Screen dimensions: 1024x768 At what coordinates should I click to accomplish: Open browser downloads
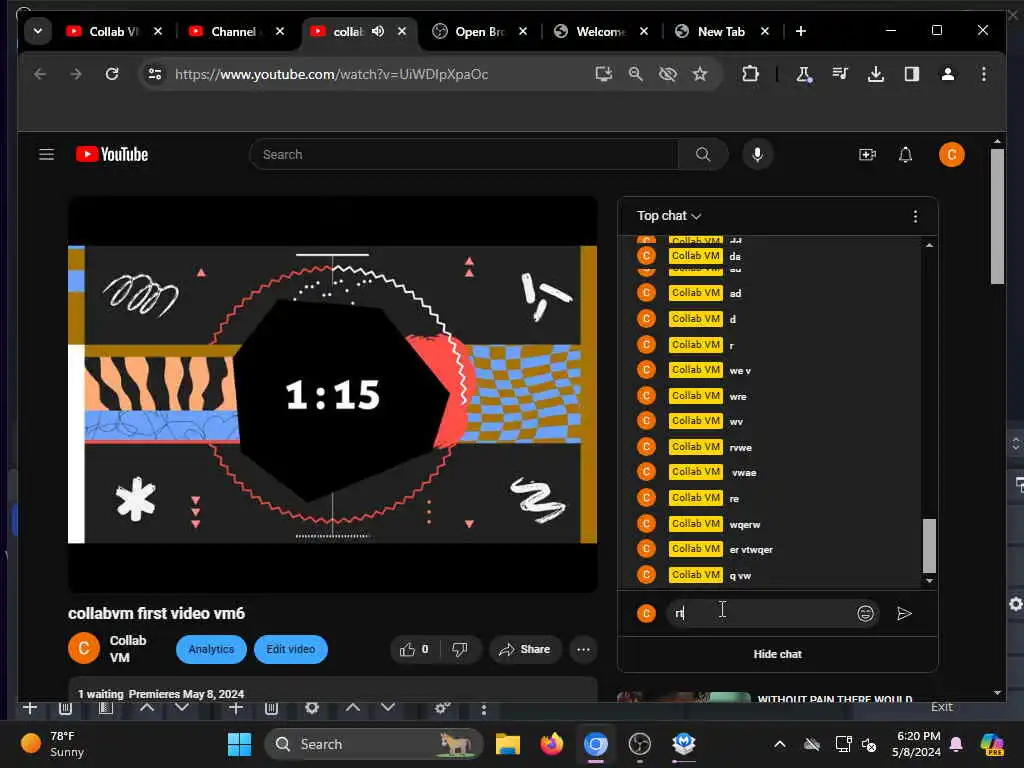click(876, 74)
